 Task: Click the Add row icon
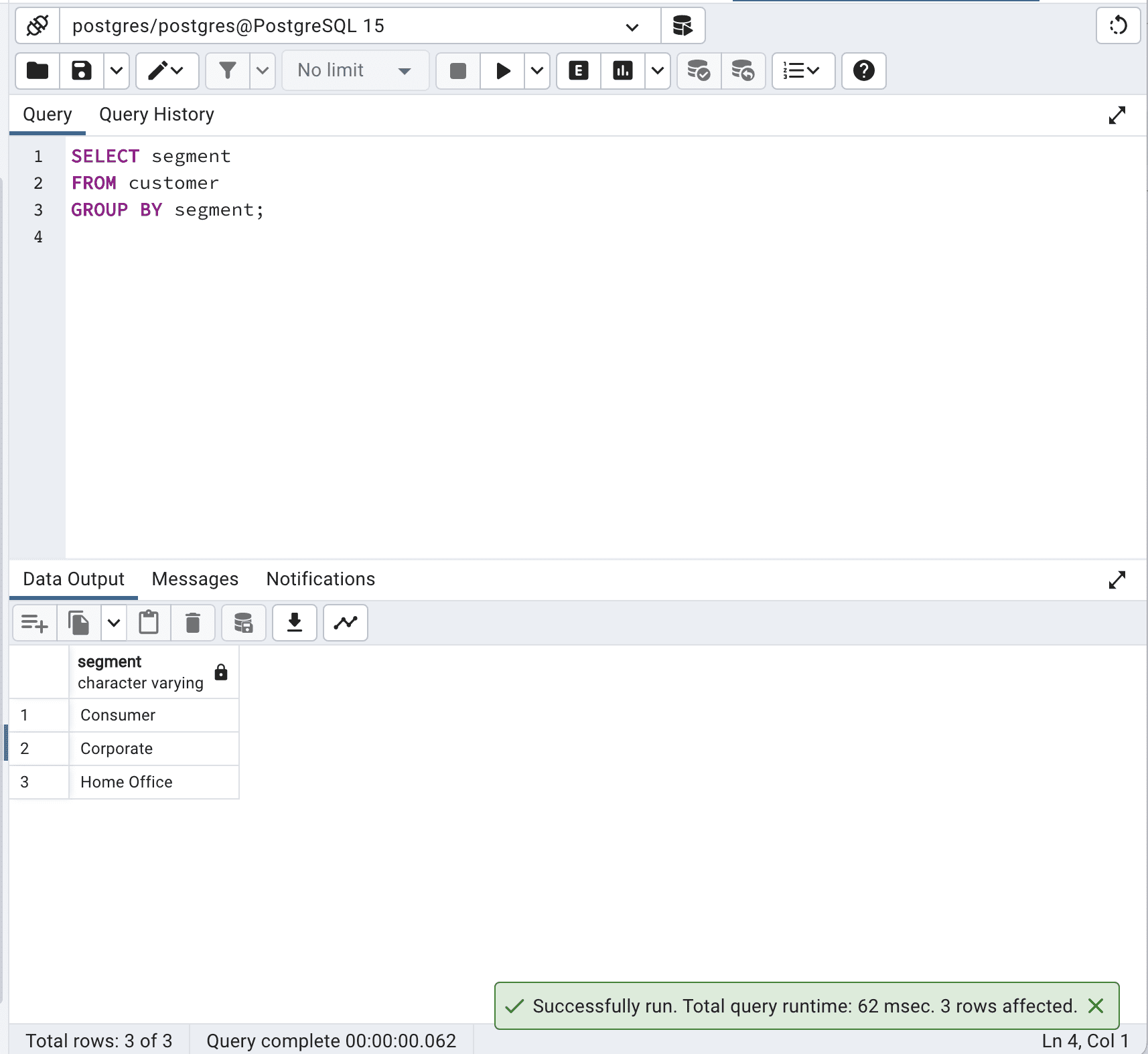(x=35, y=623)
